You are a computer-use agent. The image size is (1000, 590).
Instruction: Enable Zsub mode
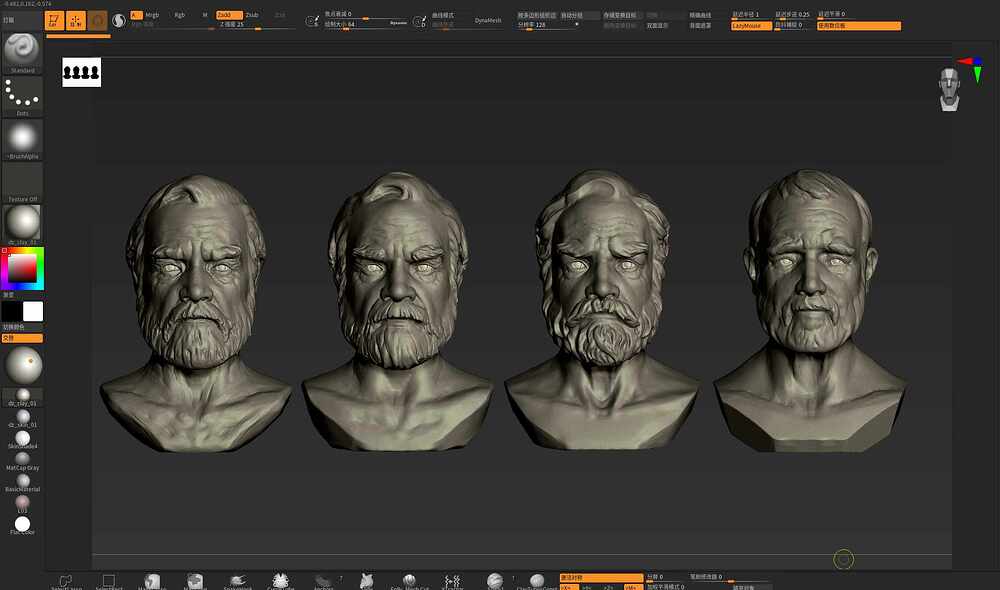coord(252,15)
